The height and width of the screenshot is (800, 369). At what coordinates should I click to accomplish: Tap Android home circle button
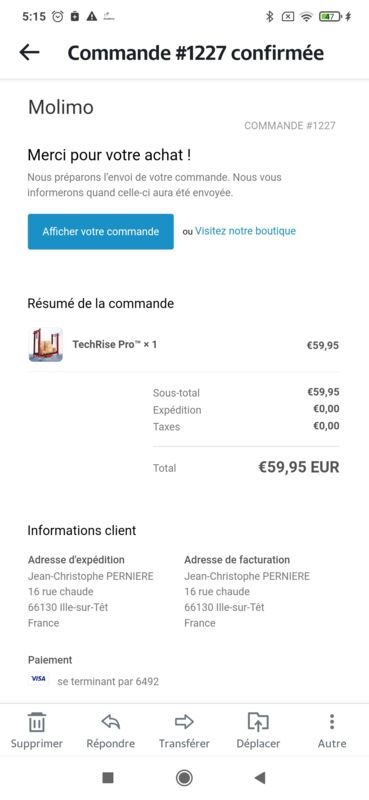pyautogui.click(x=184, y=778)
